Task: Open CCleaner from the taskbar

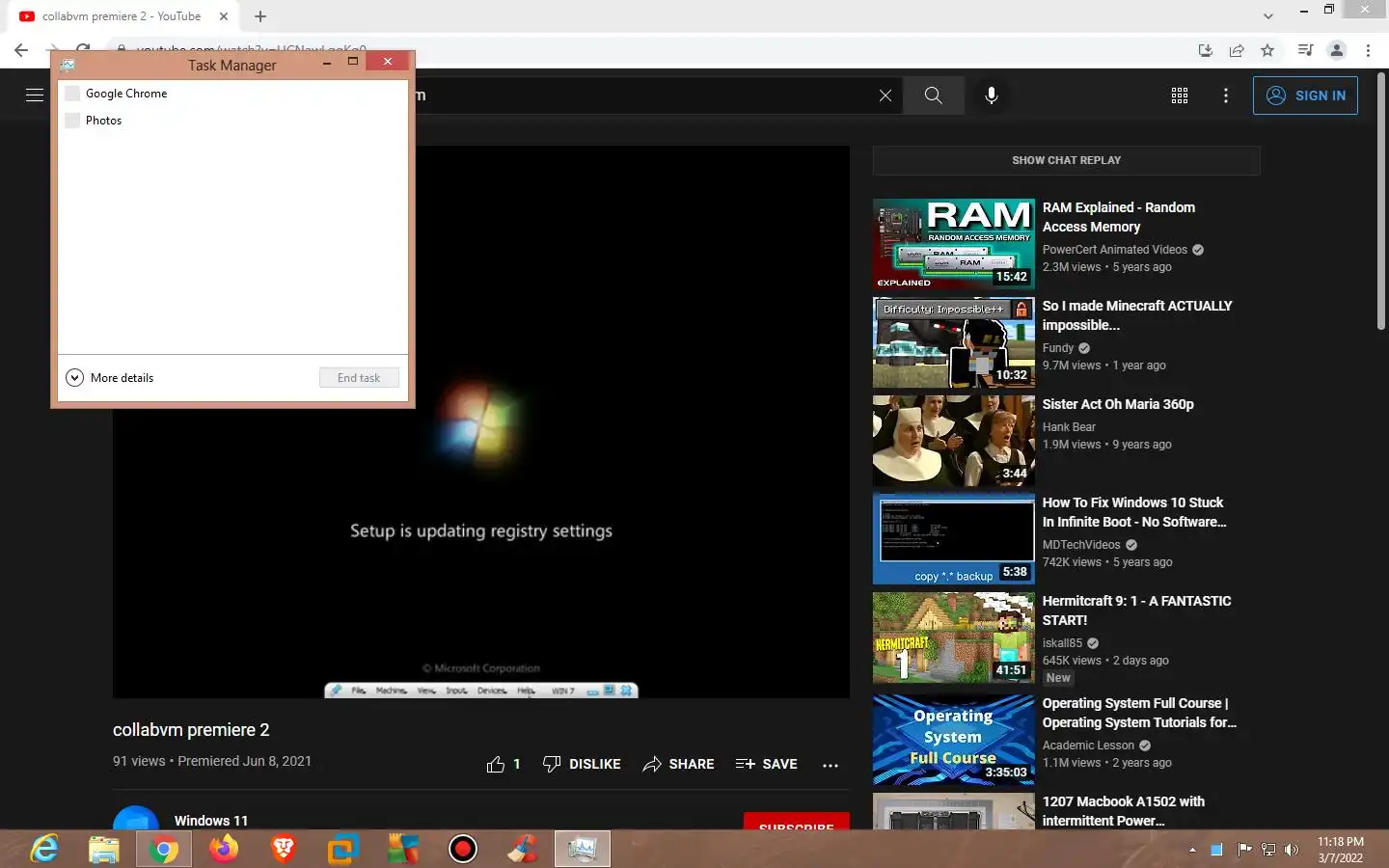Action: (523, 849)
